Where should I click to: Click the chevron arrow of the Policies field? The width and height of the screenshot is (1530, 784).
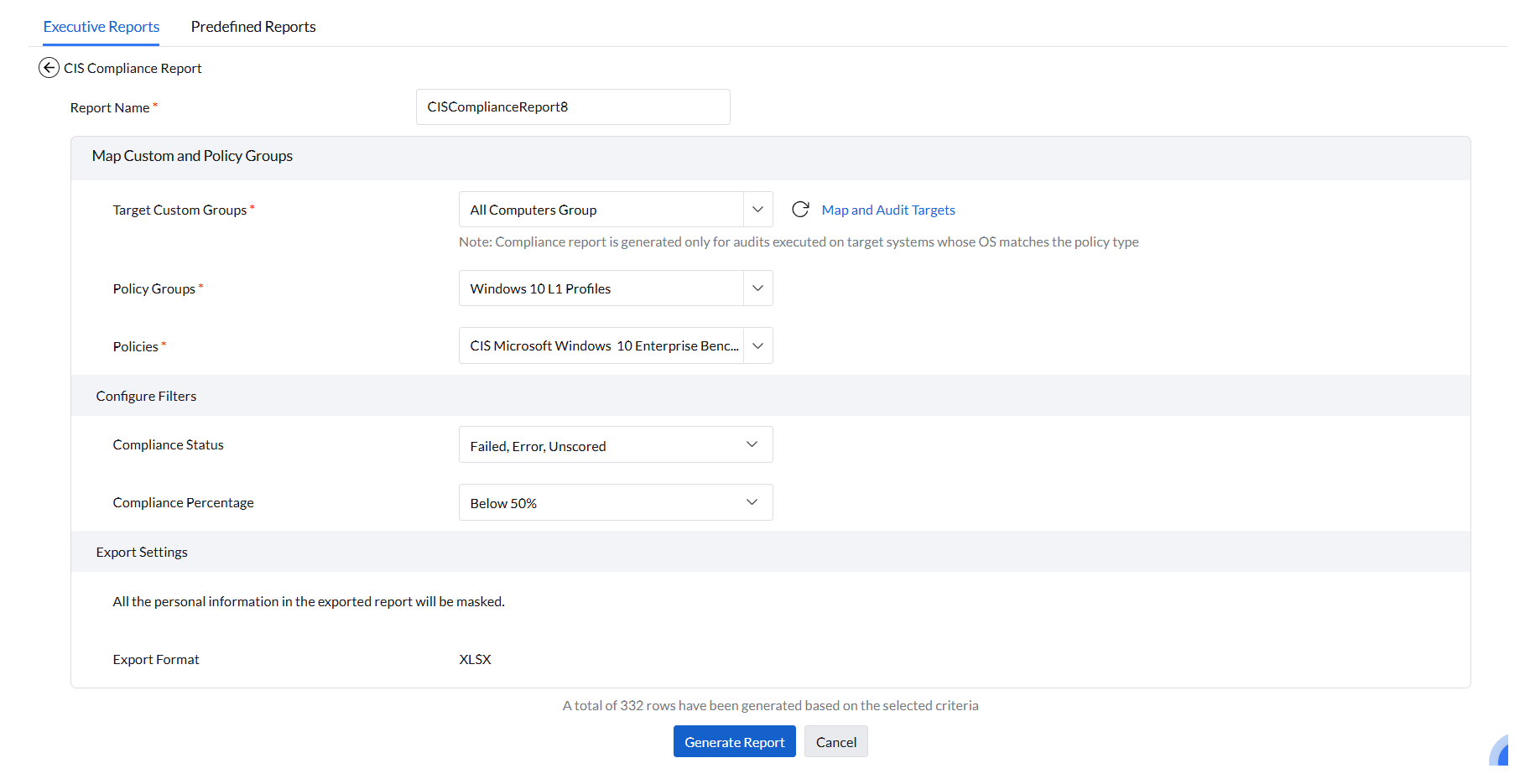[x=757, y=345]
